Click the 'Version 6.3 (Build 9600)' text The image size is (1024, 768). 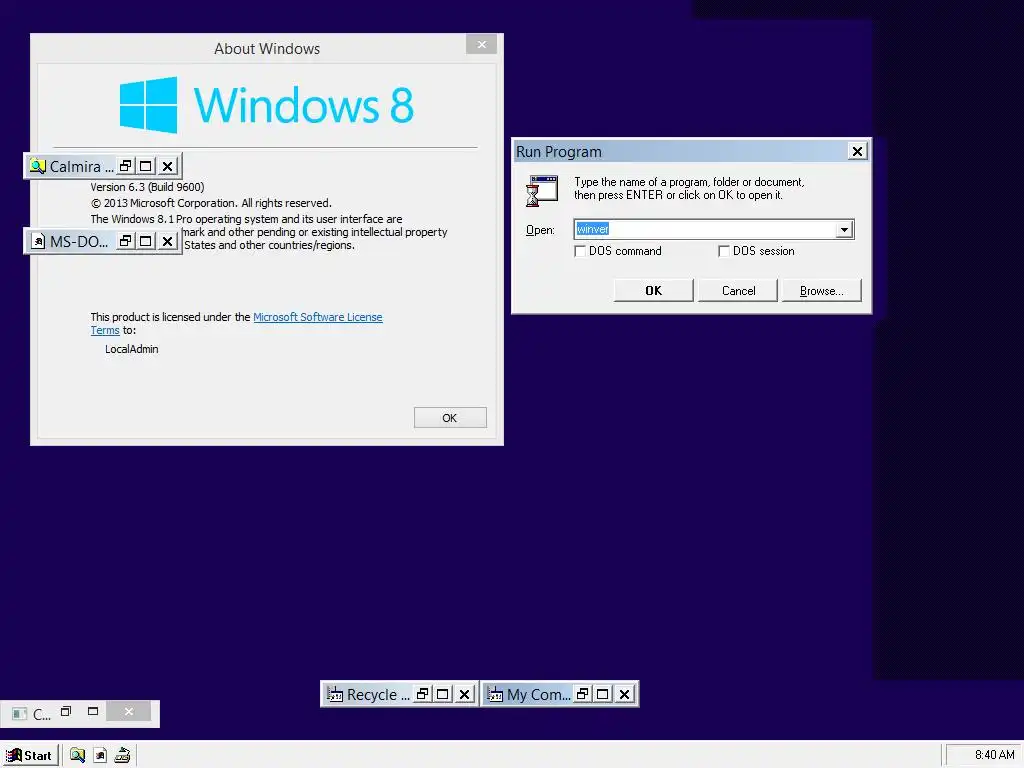click(148, 187)
